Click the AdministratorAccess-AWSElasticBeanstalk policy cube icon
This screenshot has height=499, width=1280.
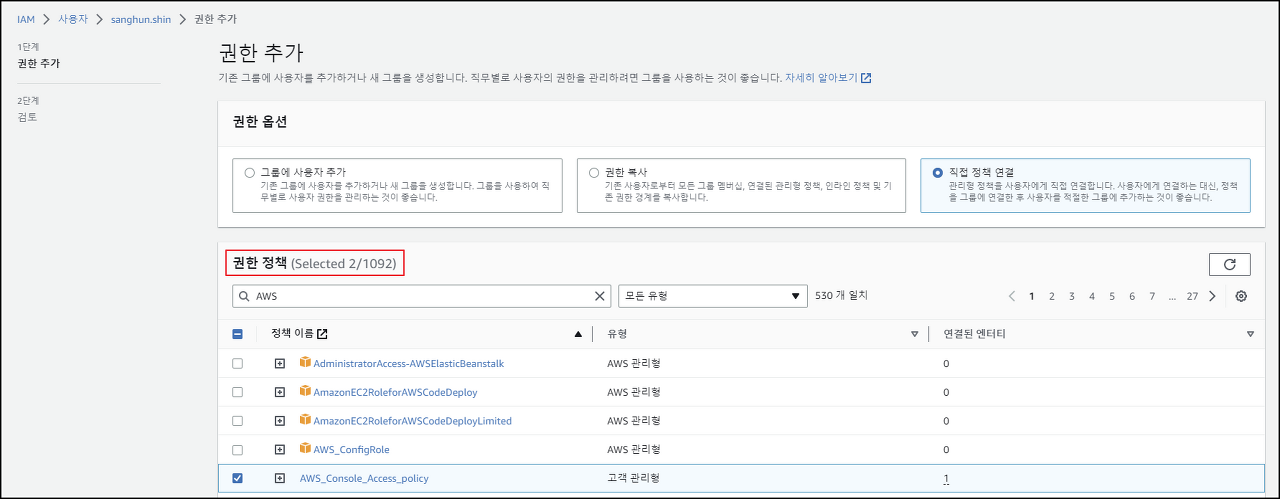point(305,363)
